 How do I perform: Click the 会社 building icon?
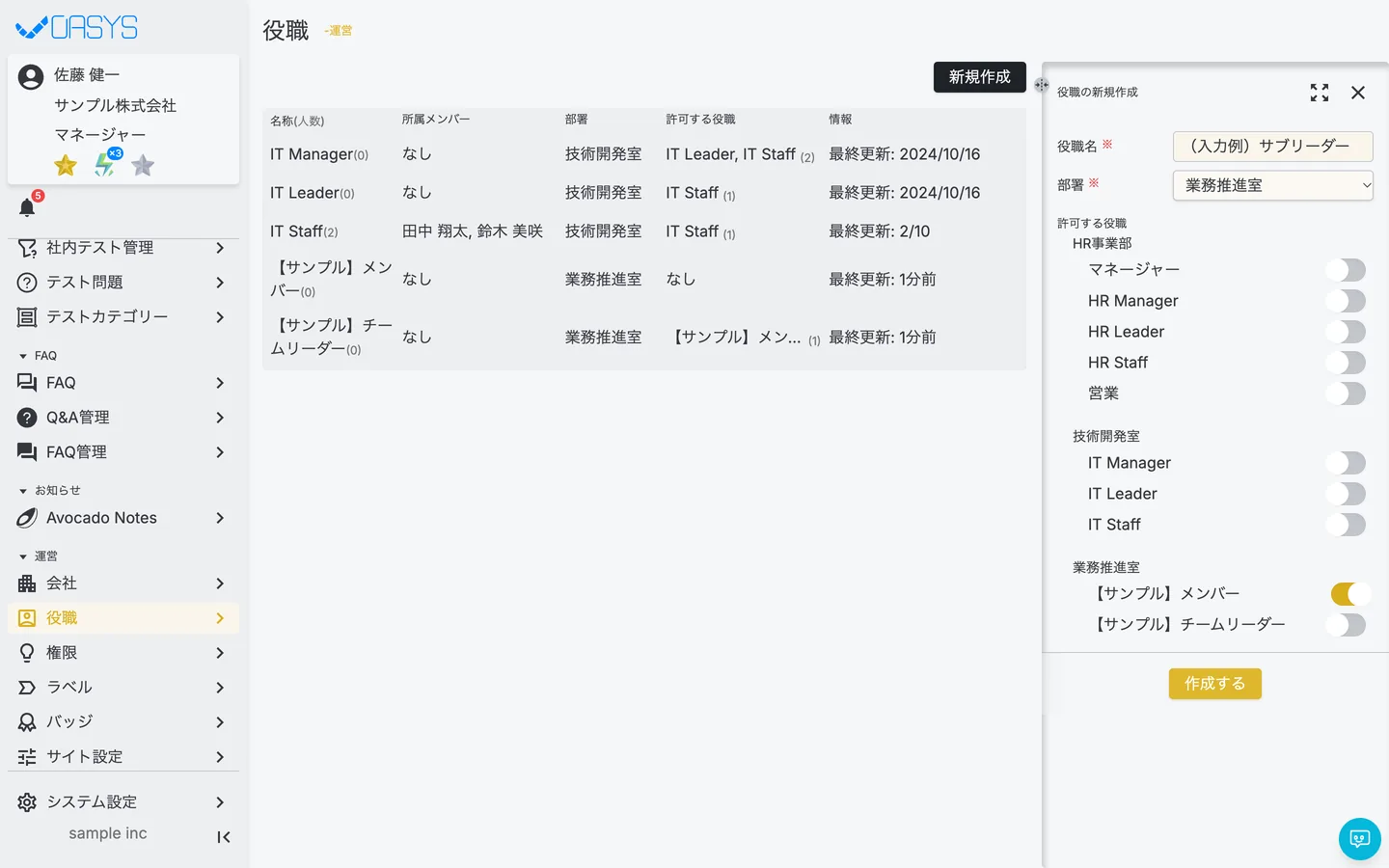(x=27, y=583)
